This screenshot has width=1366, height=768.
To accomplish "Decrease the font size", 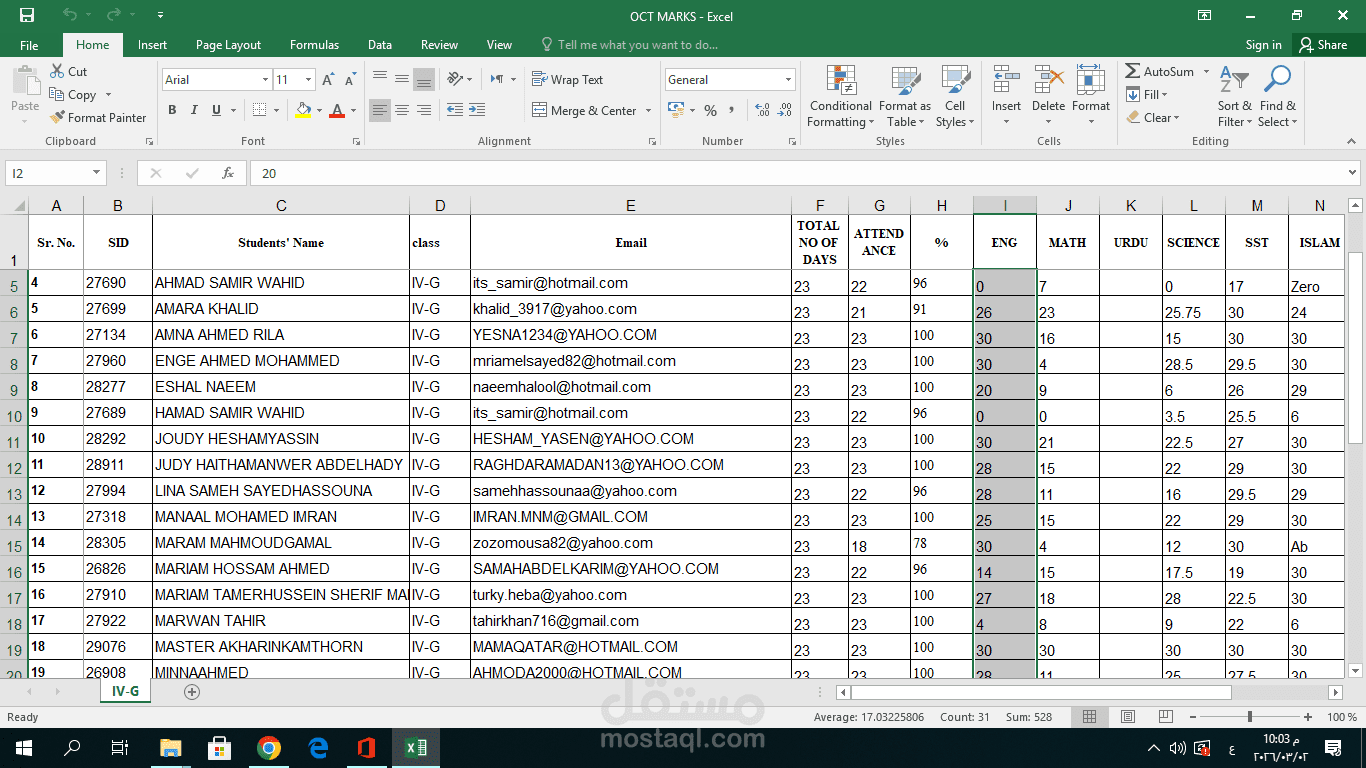I will click(x=351, y=80).
